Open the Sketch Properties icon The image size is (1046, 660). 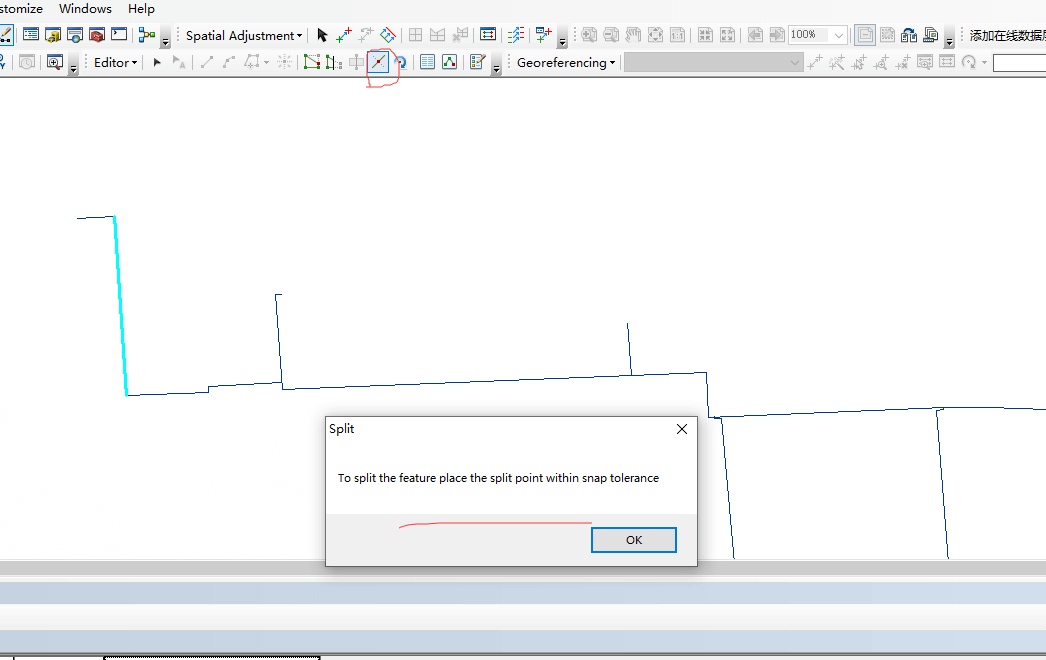coord(449,62)
